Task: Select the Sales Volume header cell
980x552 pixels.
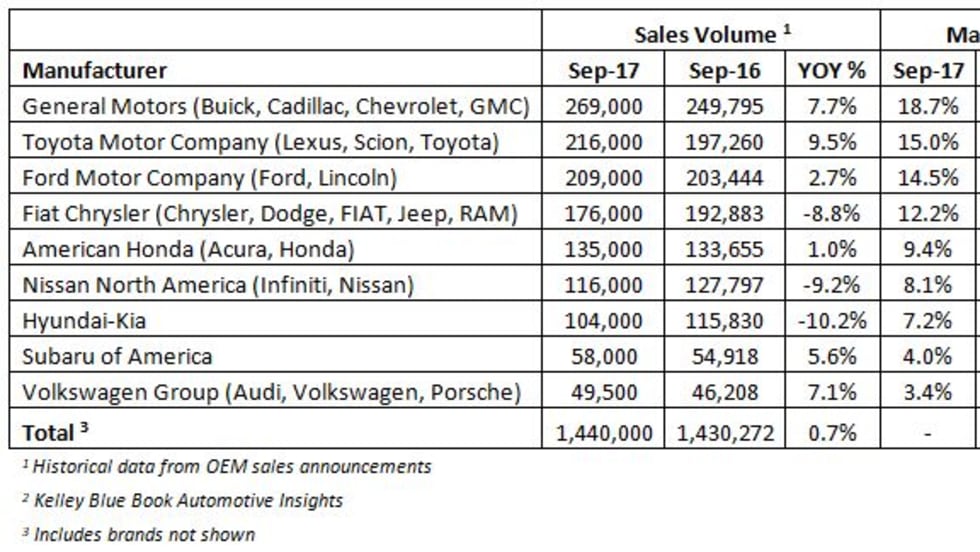Action: [x=712, y=35]
